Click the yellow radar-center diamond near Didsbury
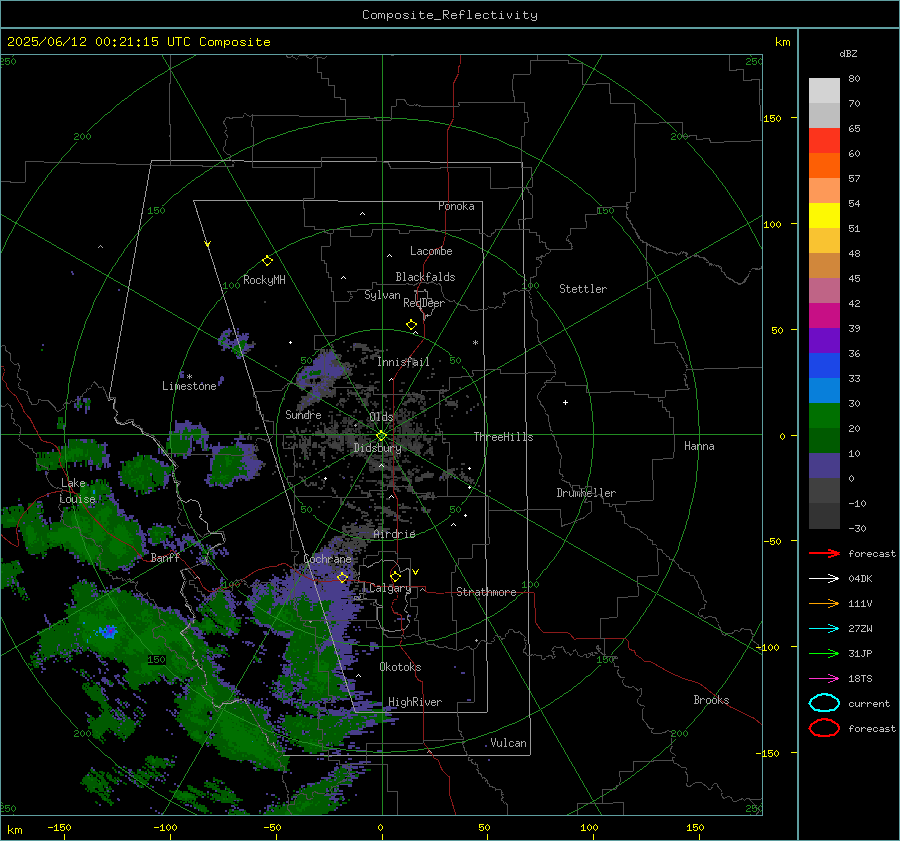The height and width of the screenshot is (841, 900). (381, 436)
